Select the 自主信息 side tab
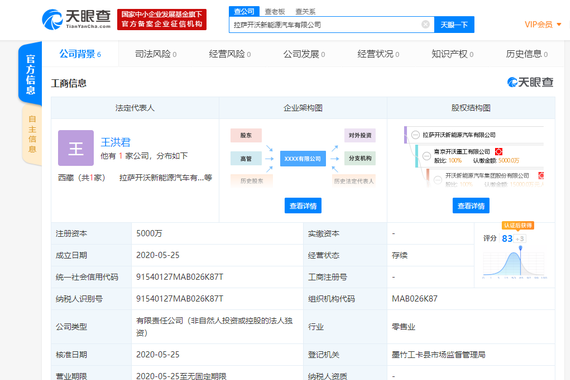The image size is (570, 380). [32, 134]
